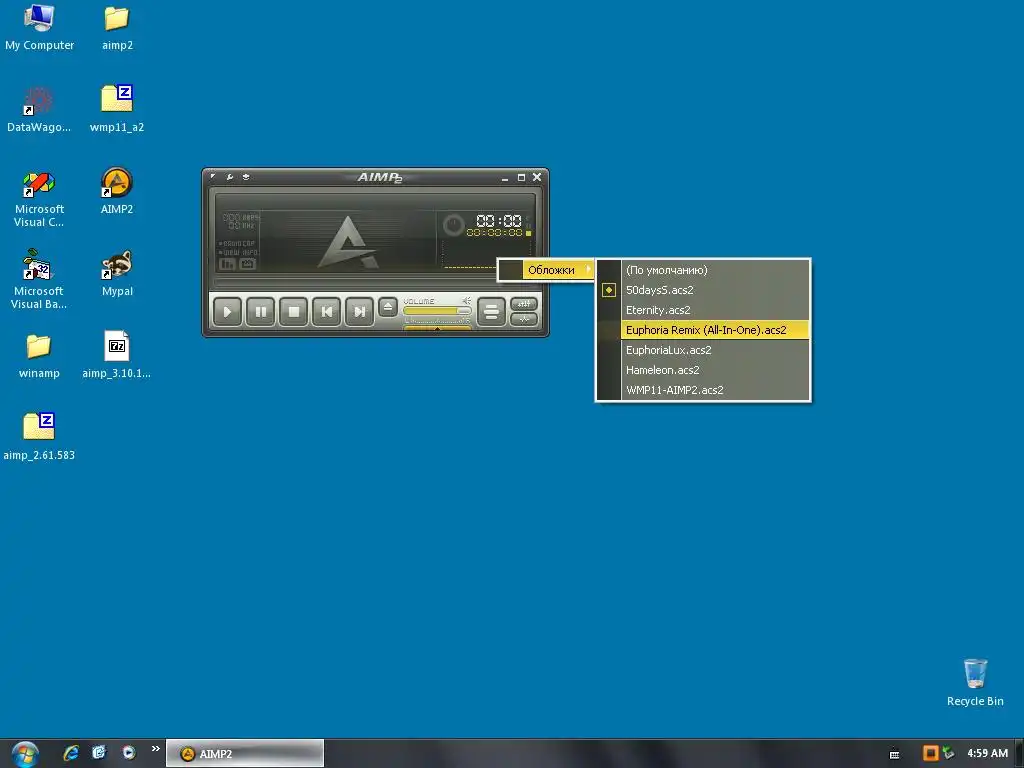Image resolution: width=1024 pixels, height=768 pixels.
Task: Toggle the AUDIO CAP indicator
Action: pos(237,244)
